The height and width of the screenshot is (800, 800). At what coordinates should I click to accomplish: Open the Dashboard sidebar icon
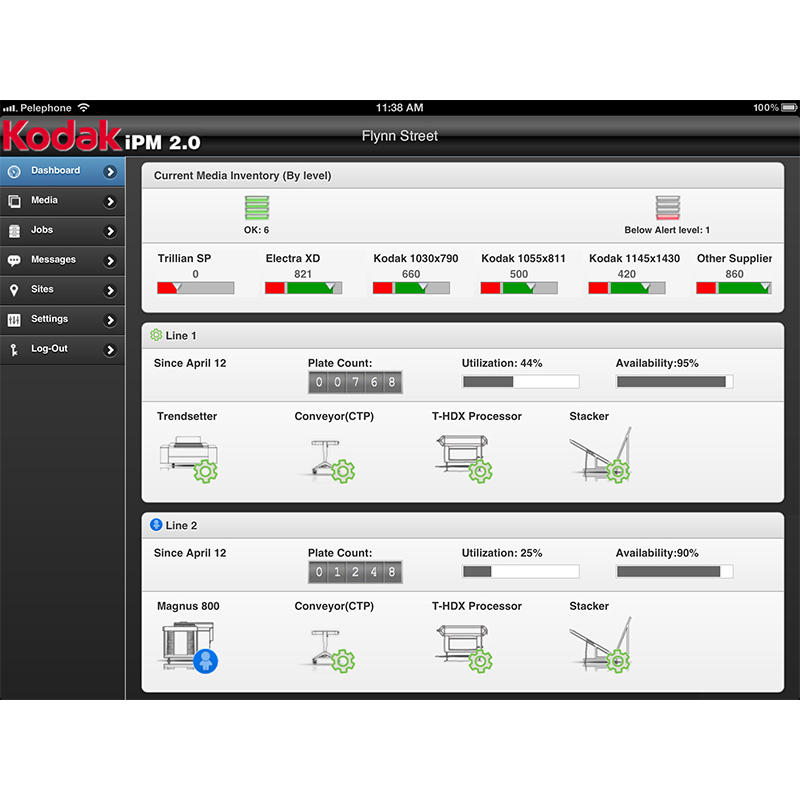click(14, 171)
